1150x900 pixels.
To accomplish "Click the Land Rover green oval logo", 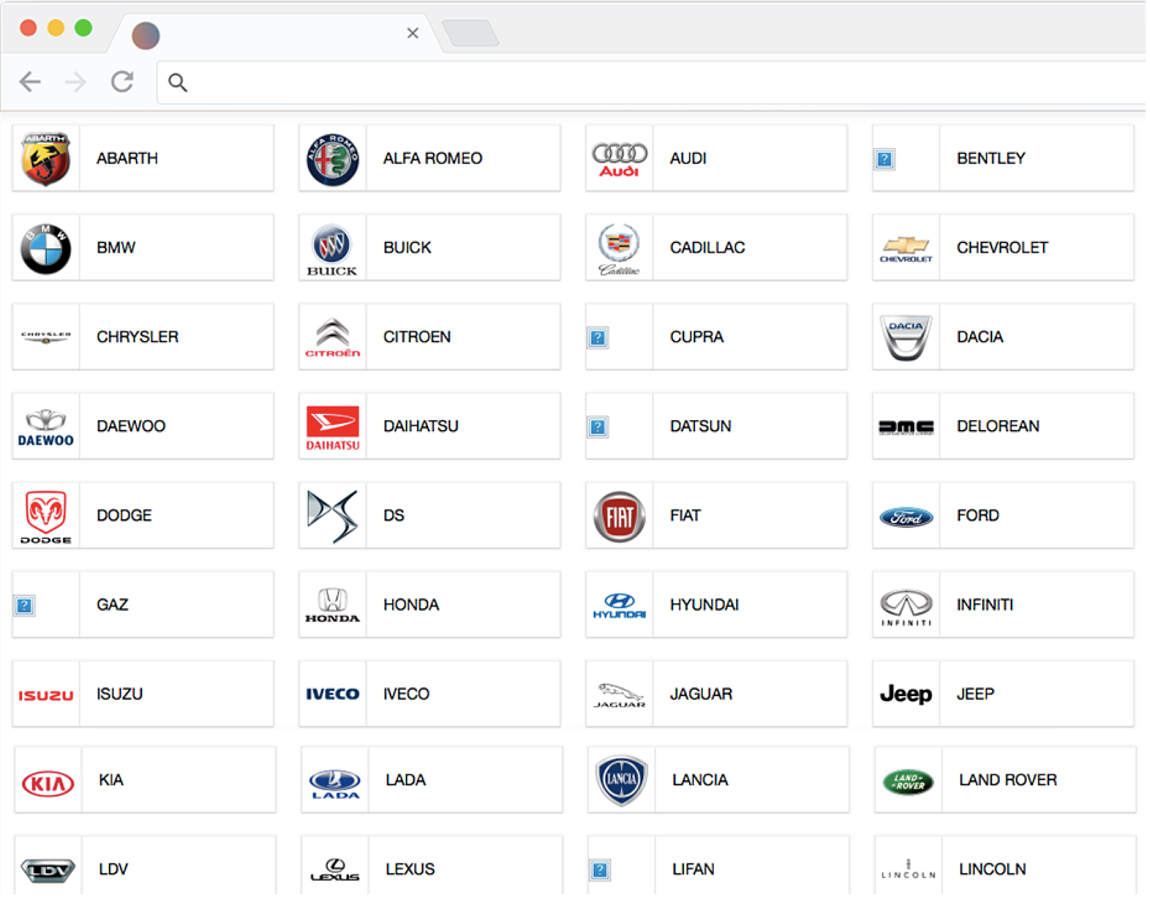I will (x=908, y=782).
